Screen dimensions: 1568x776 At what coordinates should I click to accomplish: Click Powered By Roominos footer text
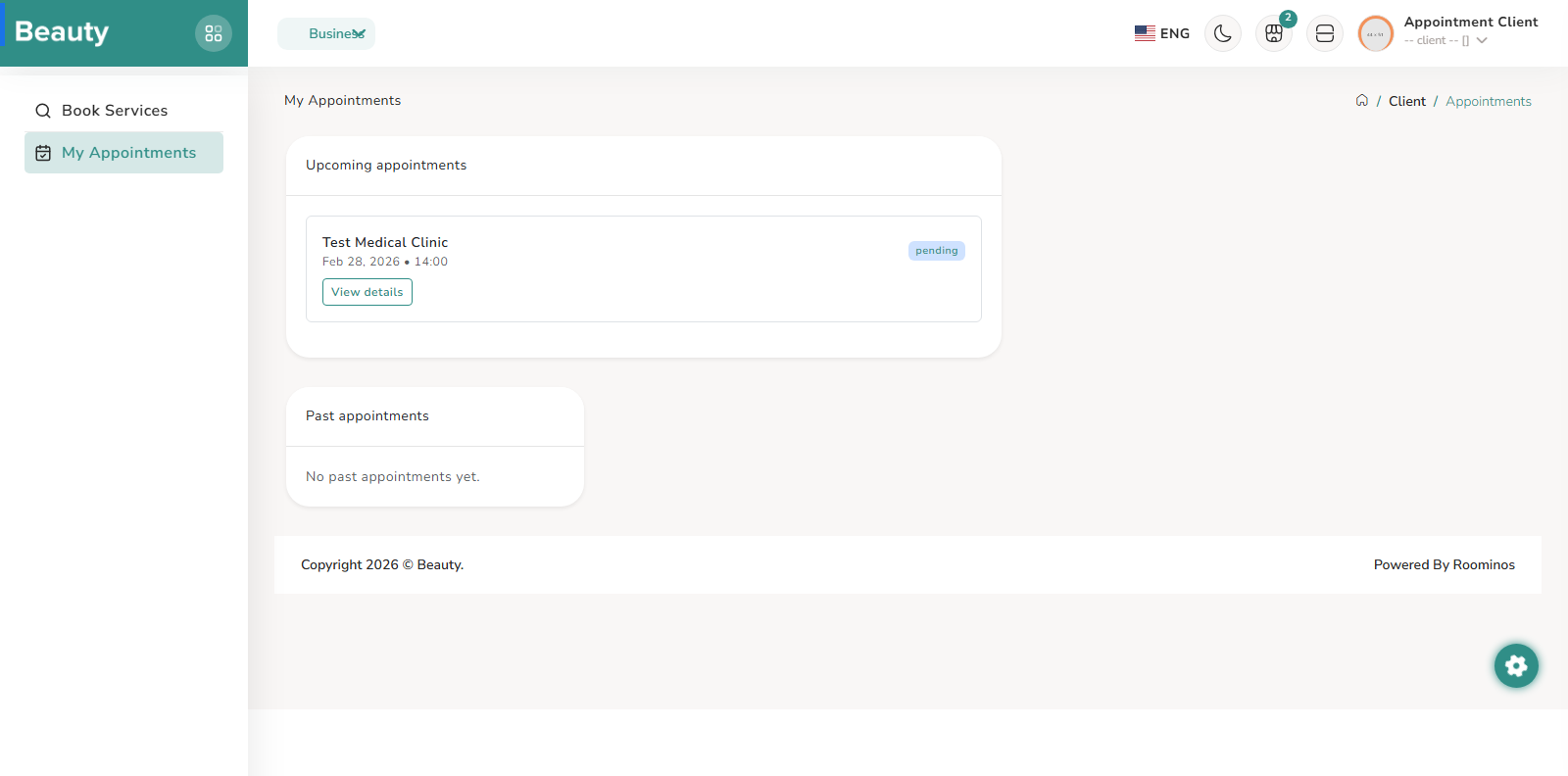tap(1445, 564)
